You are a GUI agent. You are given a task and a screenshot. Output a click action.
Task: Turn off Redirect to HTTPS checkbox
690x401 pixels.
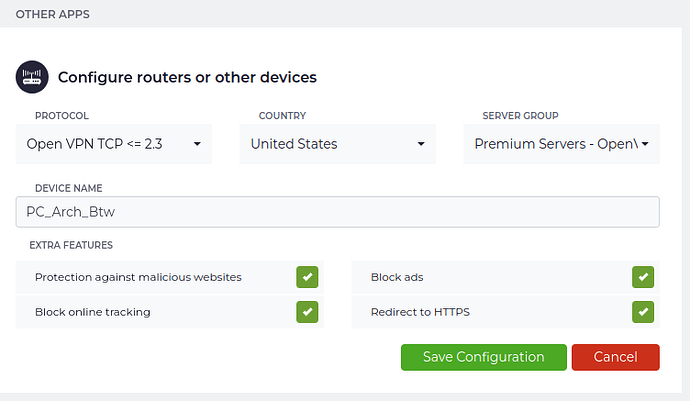coord(643,312)
